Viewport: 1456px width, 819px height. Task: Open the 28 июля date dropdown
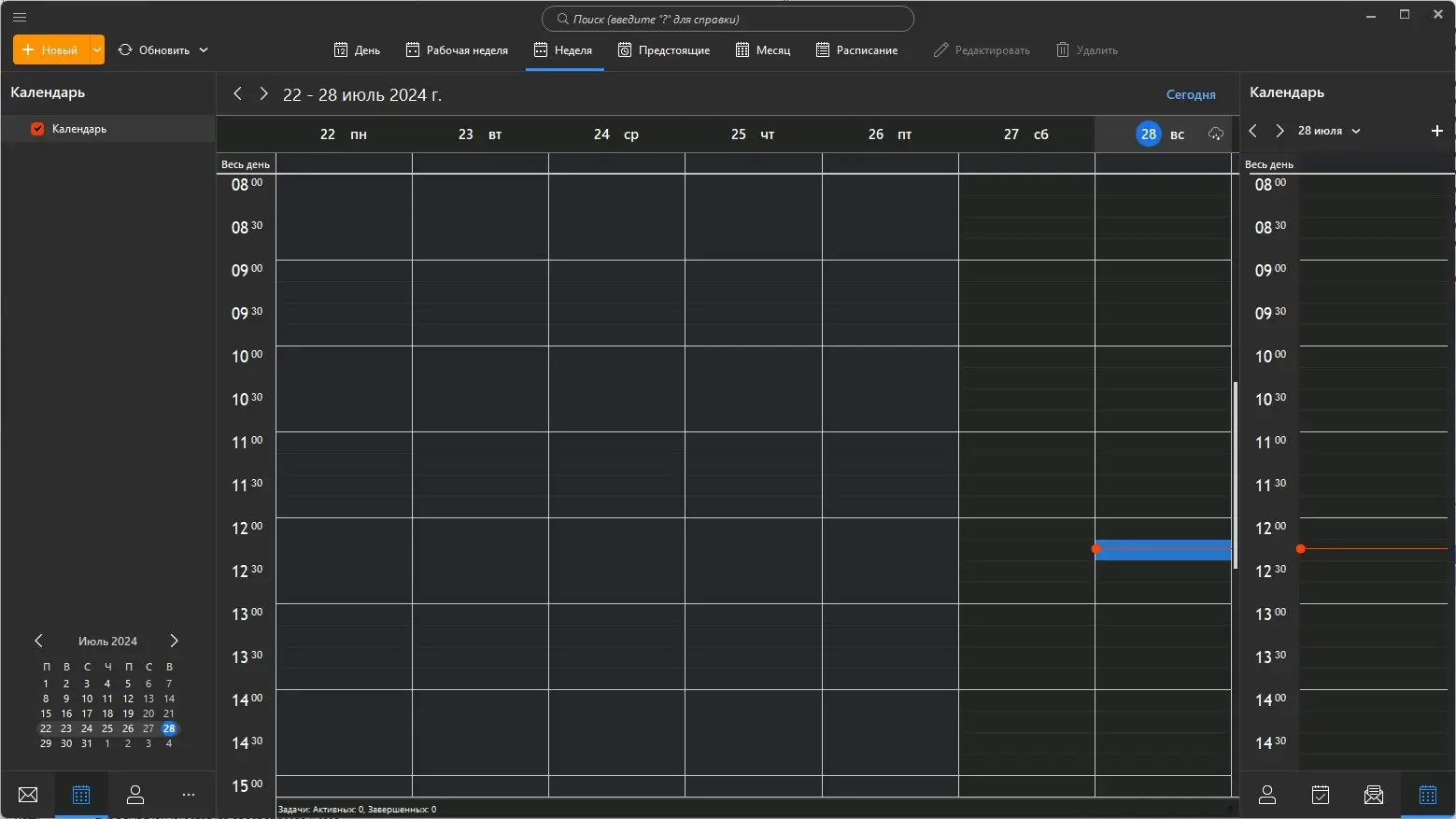pos(1329,131)
